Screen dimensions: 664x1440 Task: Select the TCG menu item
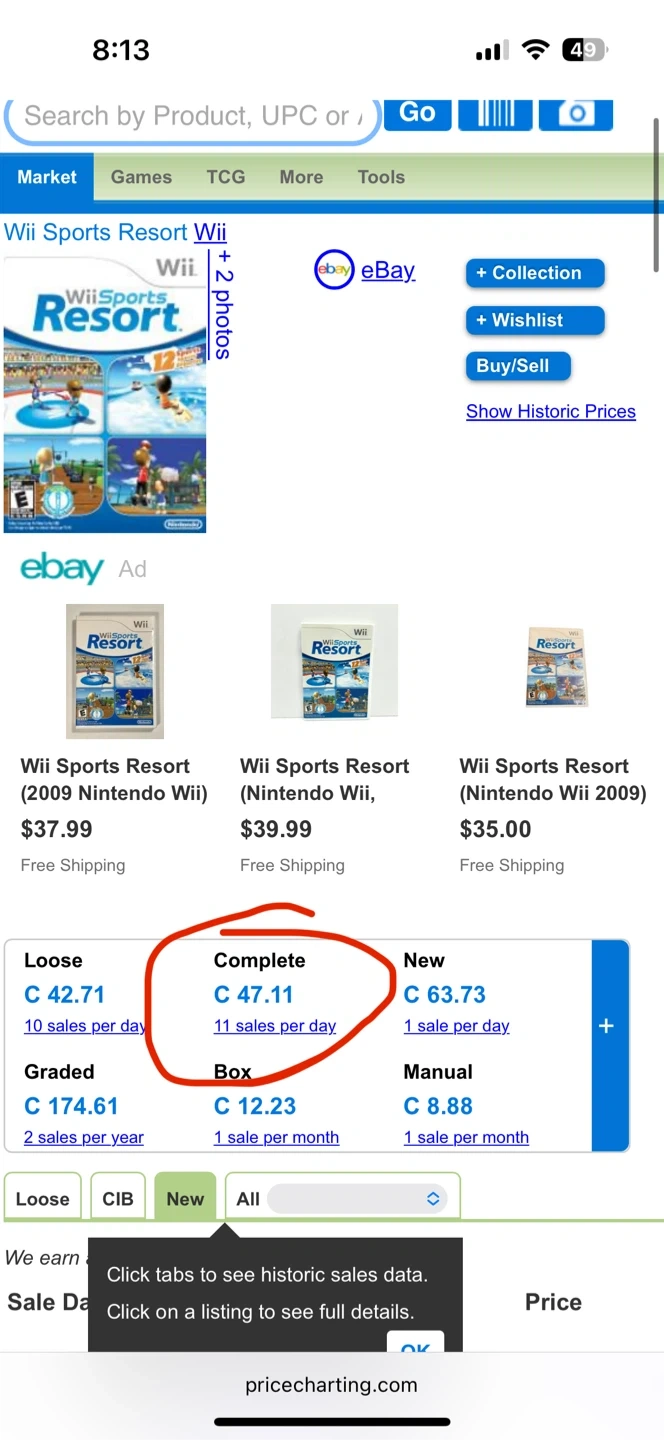coord(225,177)
